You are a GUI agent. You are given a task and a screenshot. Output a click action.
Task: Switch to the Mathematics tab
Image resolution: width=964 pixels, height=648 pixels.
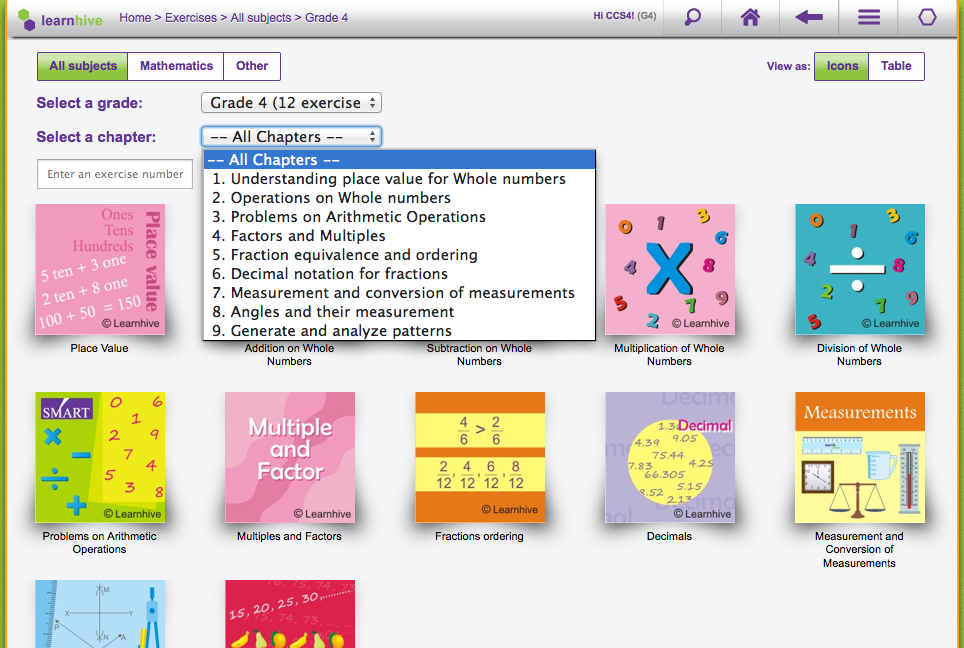pos(176,66)
